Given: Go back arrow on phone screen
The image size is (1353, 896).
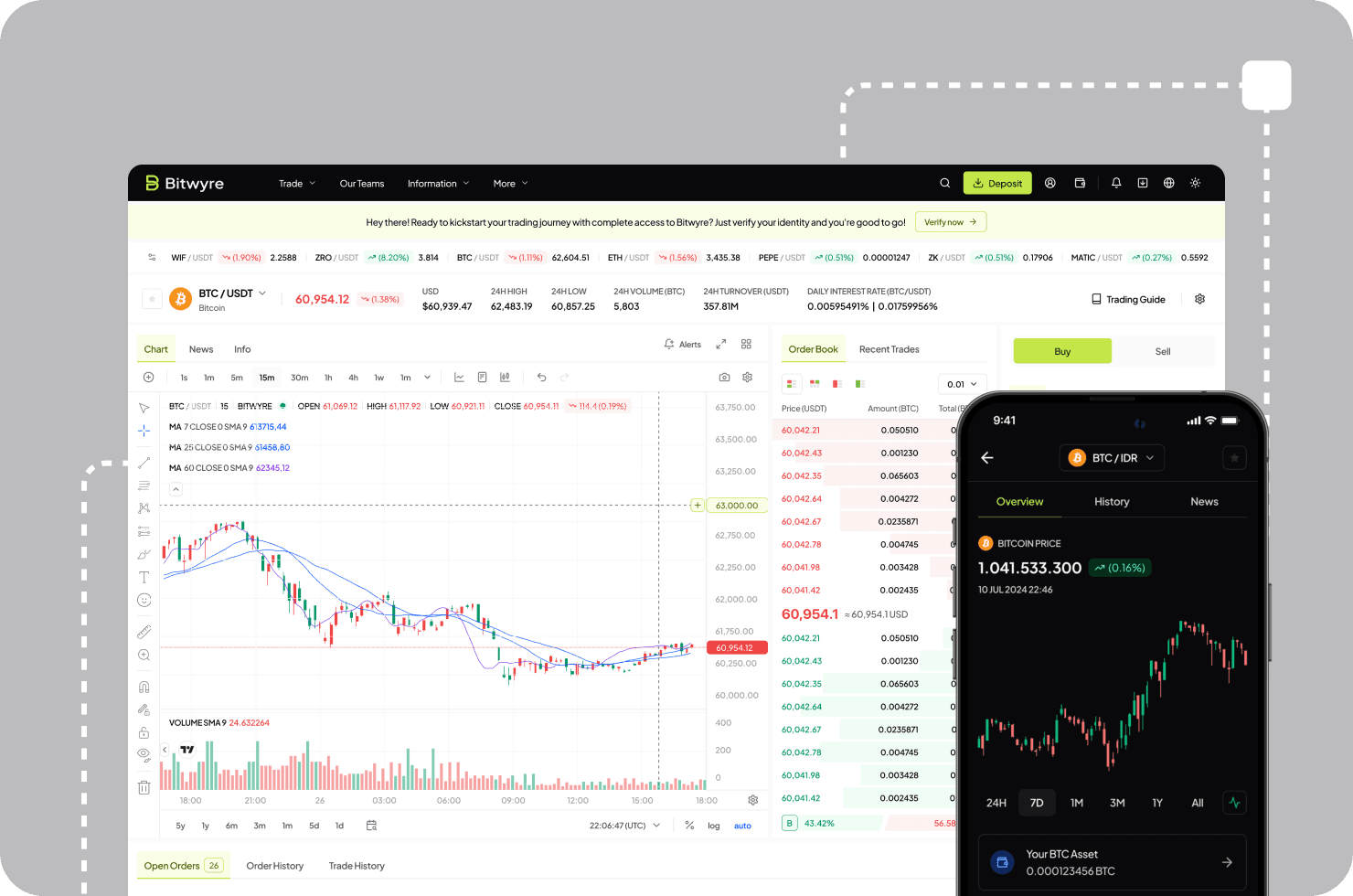Looking at the screenshot, I should (x=987, y=458).
